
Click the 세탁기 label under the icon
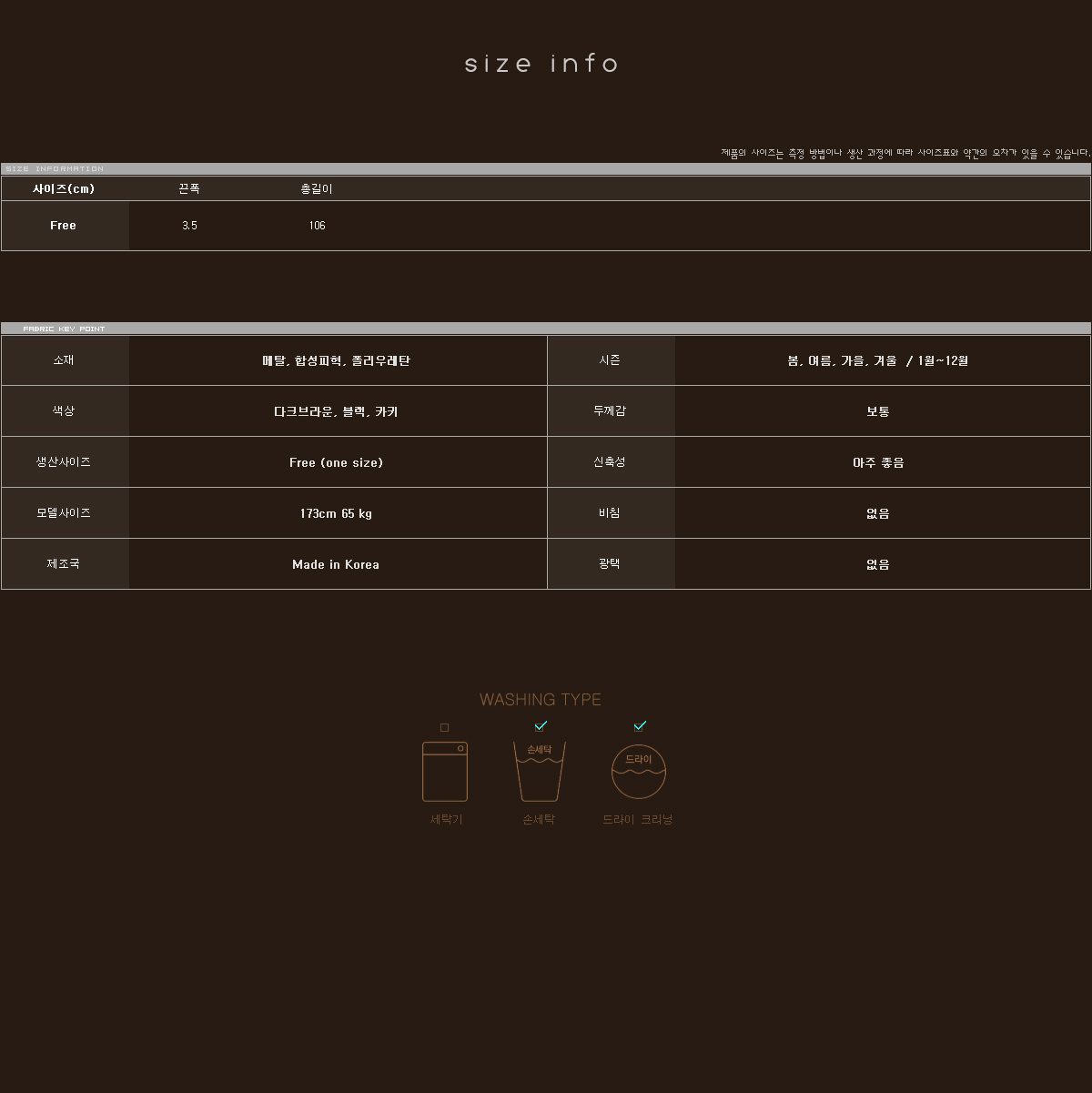[x=446, y=820]
